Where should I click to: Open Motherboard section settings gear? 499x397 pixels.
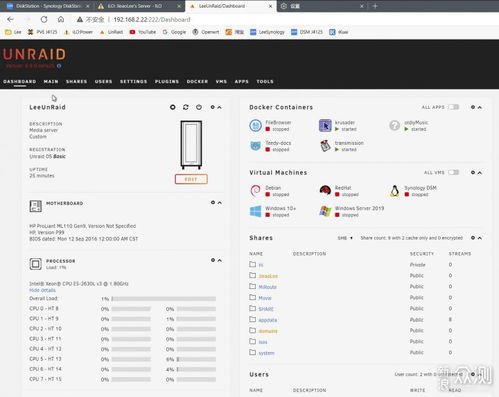(213, 202)
